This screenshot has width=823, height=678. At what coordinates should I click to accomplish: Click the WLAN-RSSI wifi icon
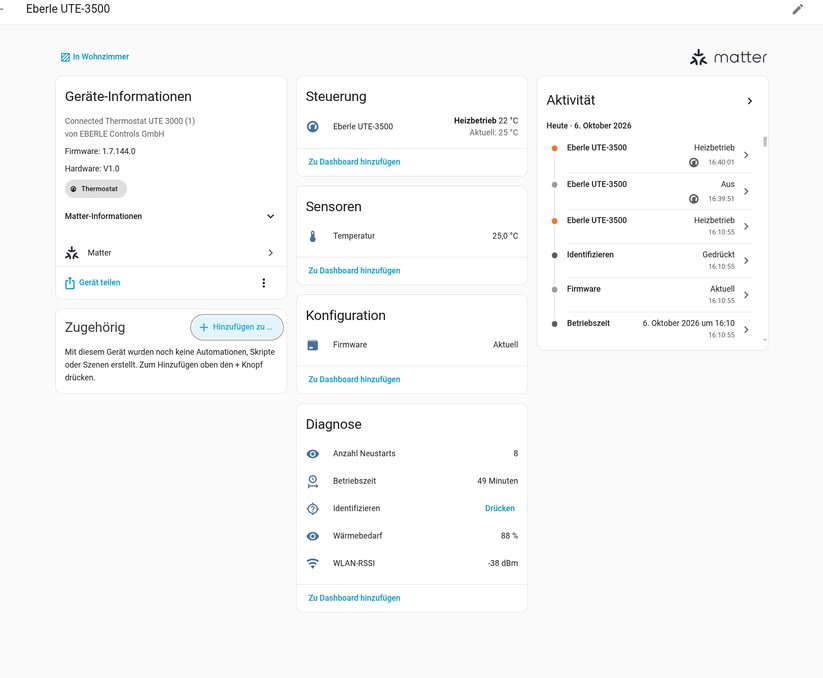(313, 564)
